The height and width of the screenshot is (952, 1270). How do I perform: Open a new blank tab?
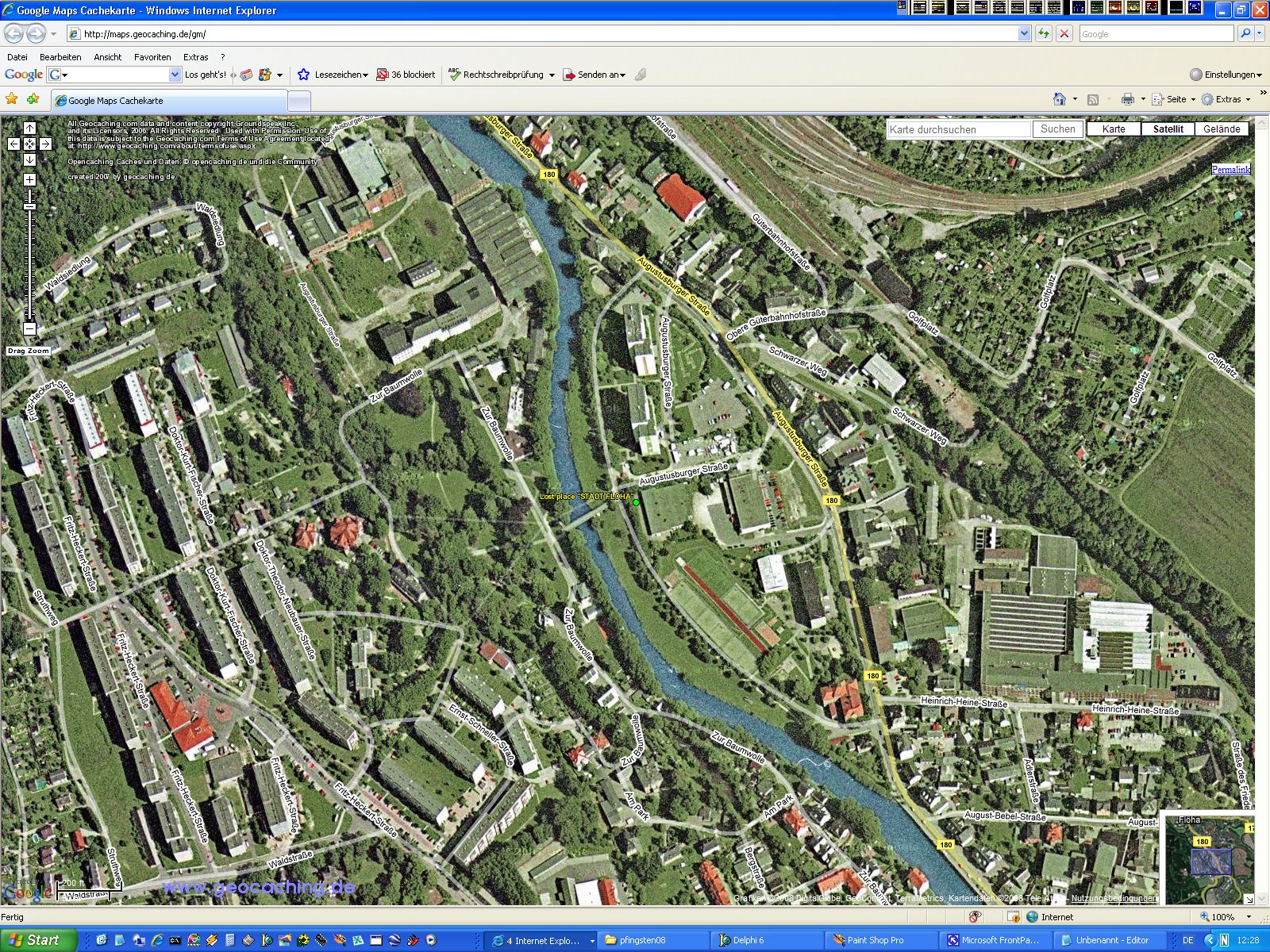pos(298,101)
